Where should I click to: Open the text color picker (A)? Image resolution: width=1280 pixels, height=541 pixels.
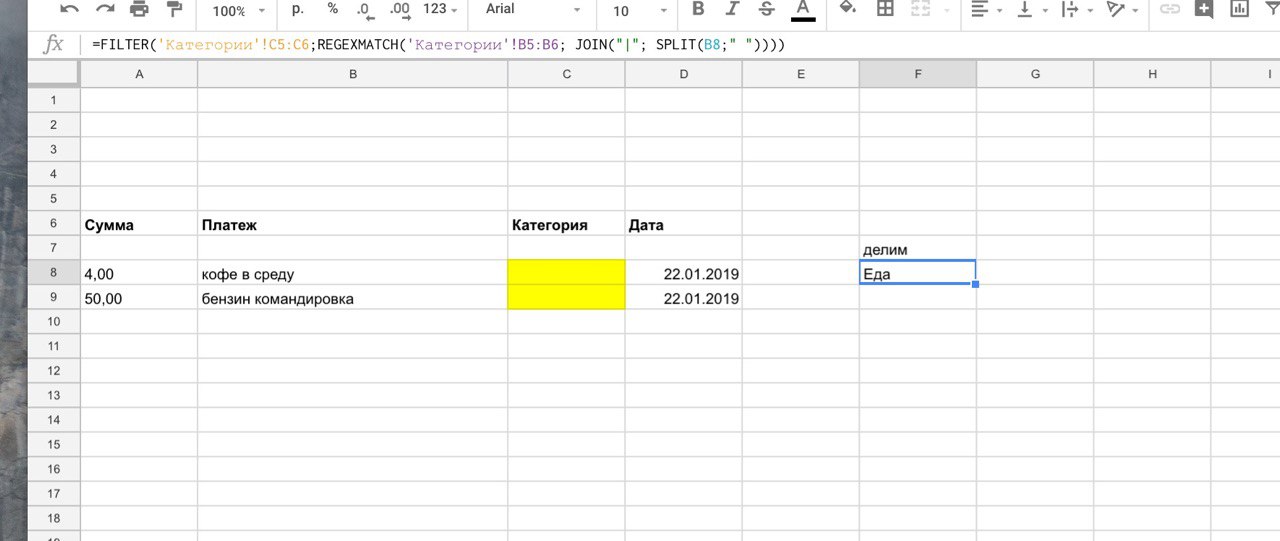click(802, 10)
